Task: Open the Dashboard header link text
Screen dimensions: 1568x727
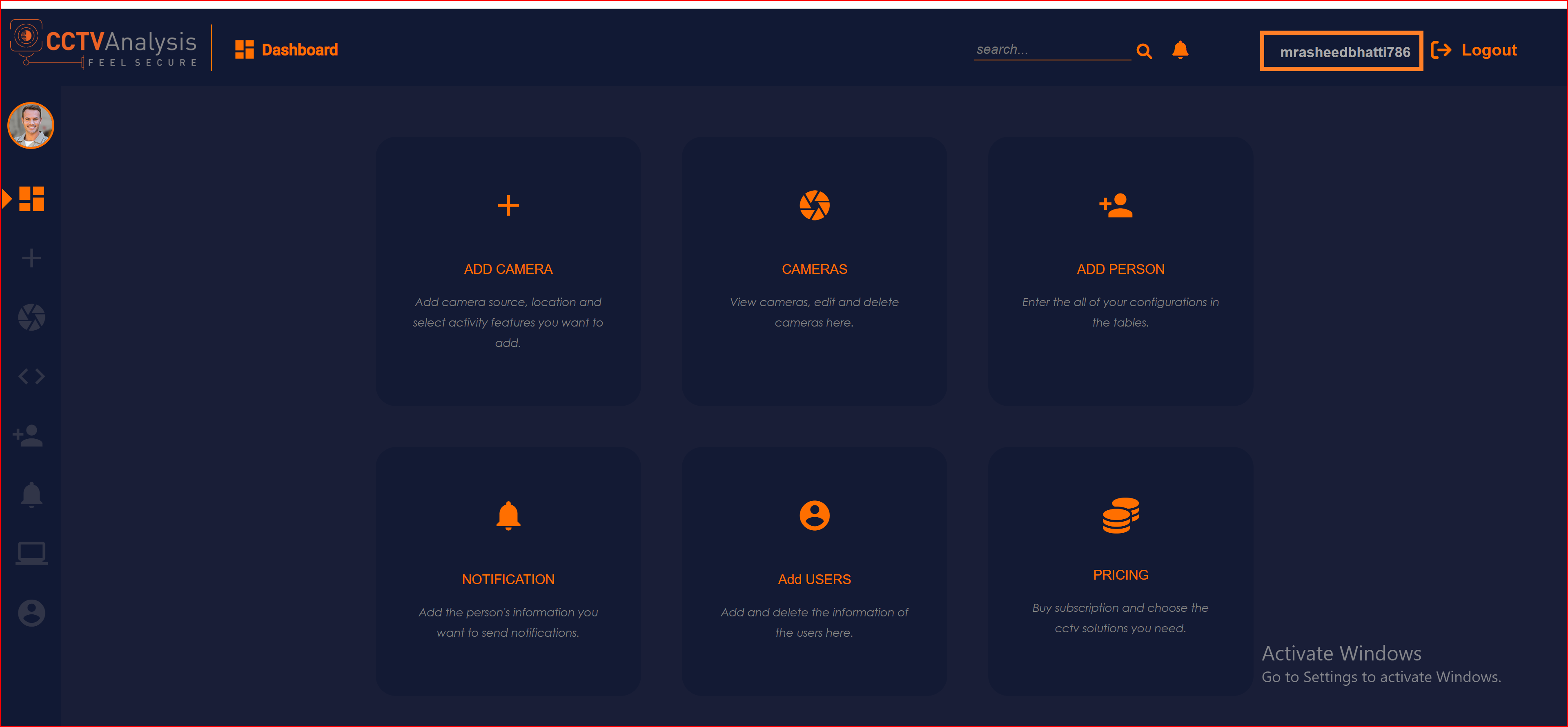Action: click(x=299, y=50)
